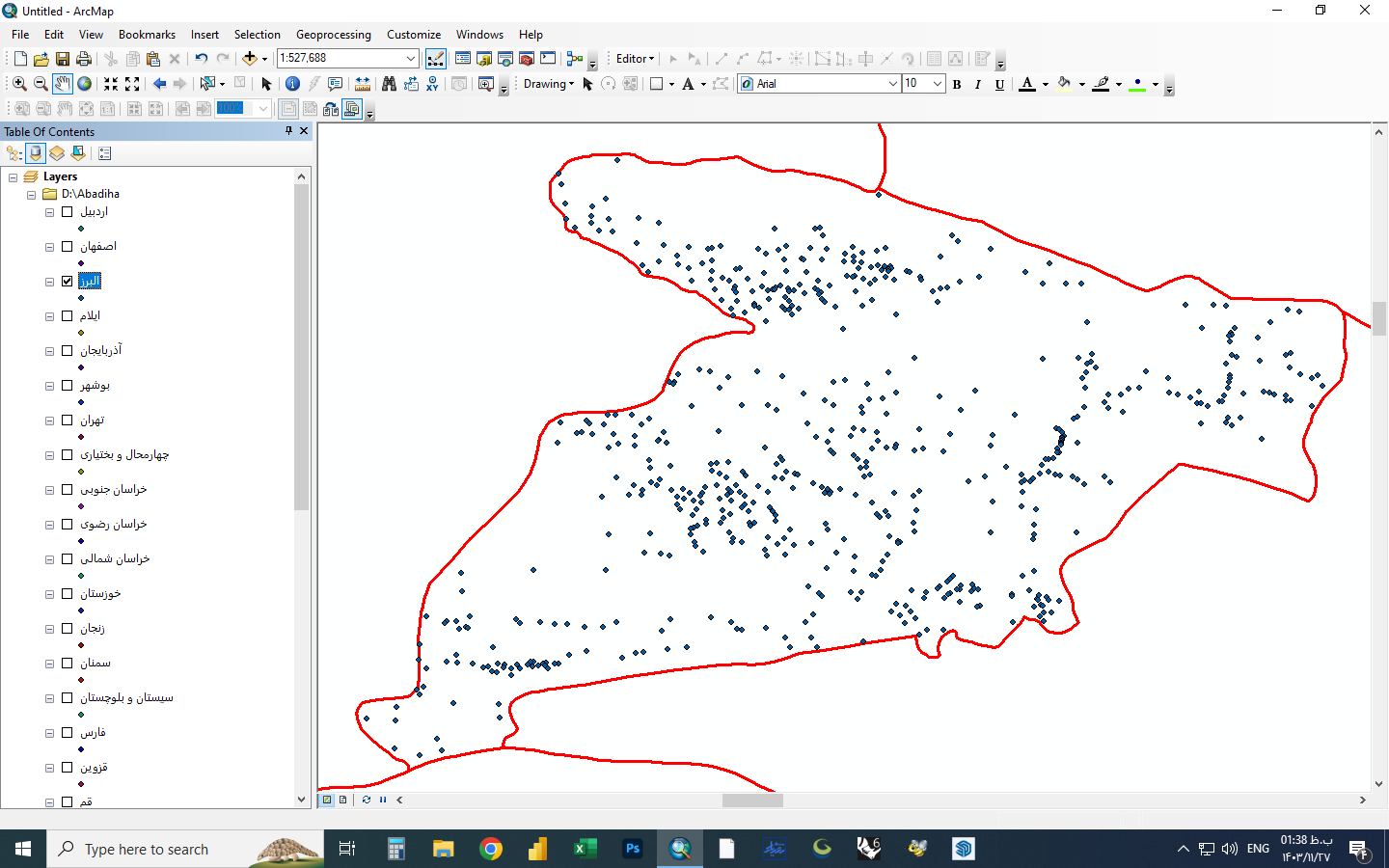The height and width of the screenshot is (868, 1389).
Task: Activate the Identify tool
Action: pyautogui.click(x=292, y=84)
